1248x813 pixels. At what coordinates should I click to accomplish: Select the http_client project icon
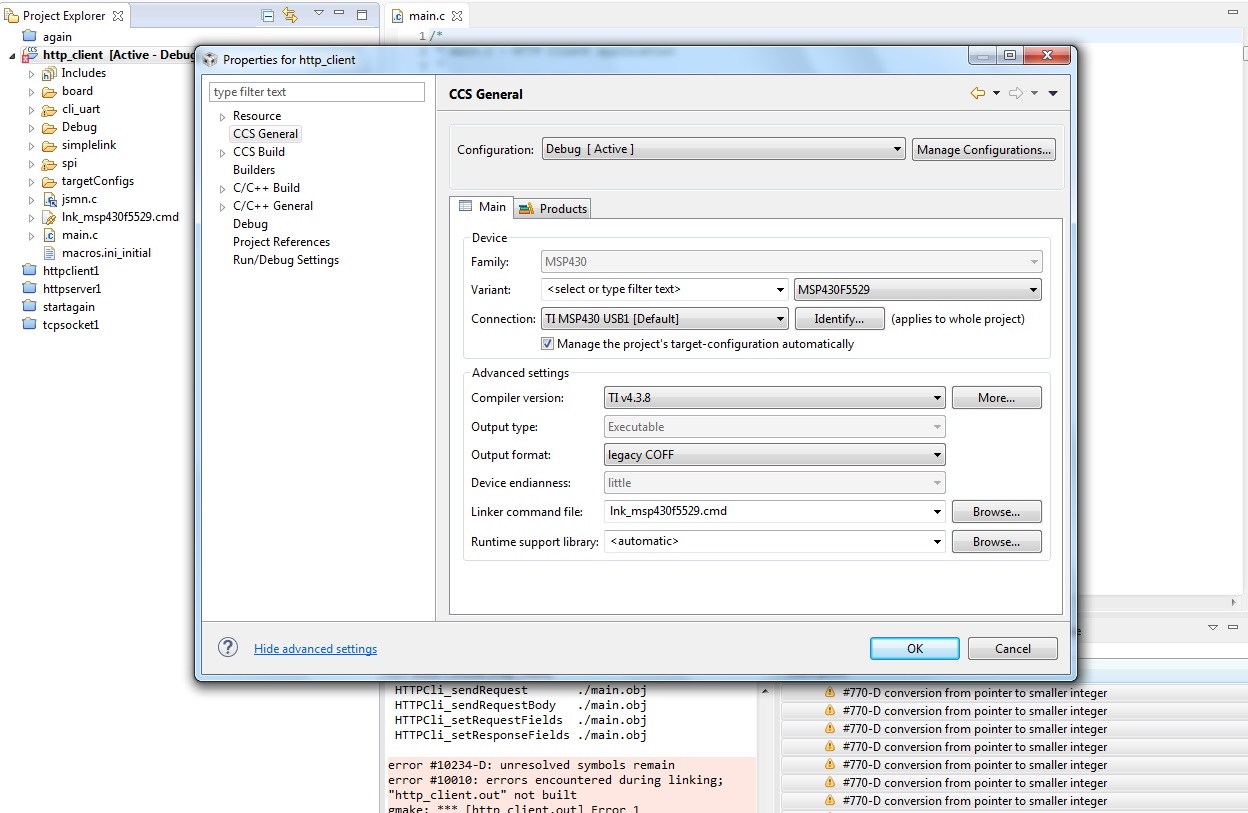pos(29,55)
